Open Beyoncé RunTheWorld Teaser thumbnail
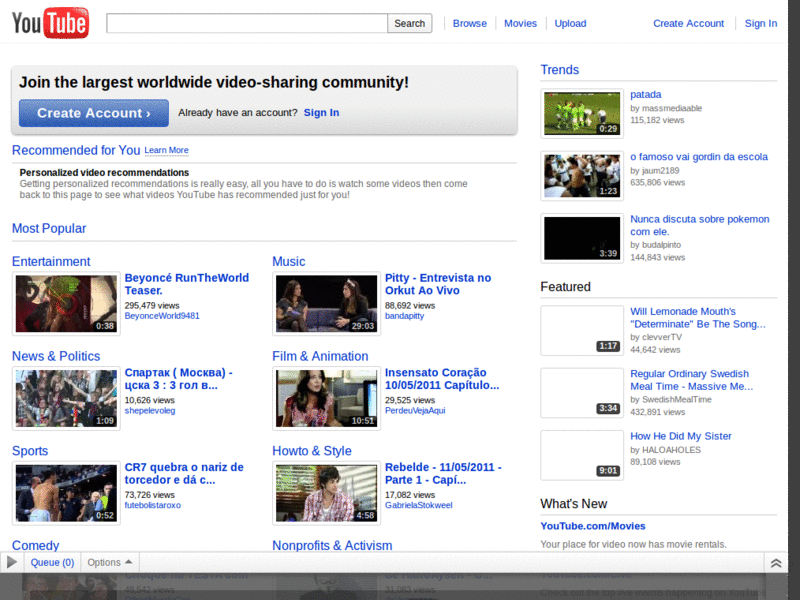This screenshot has width=800, height=600. 66,304
